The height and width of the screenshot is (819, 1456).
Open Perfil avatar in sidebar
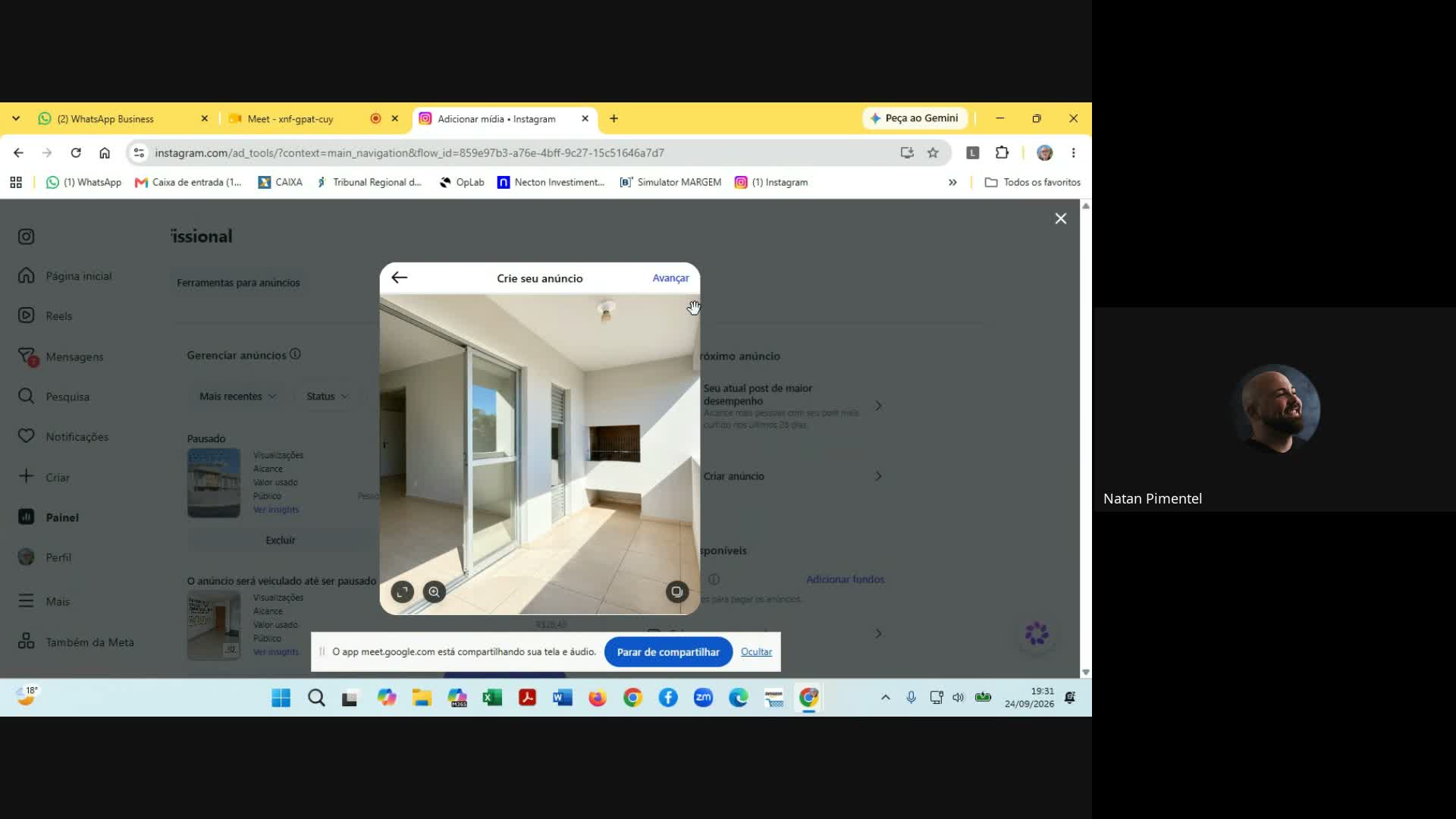(x=27, y=557)
